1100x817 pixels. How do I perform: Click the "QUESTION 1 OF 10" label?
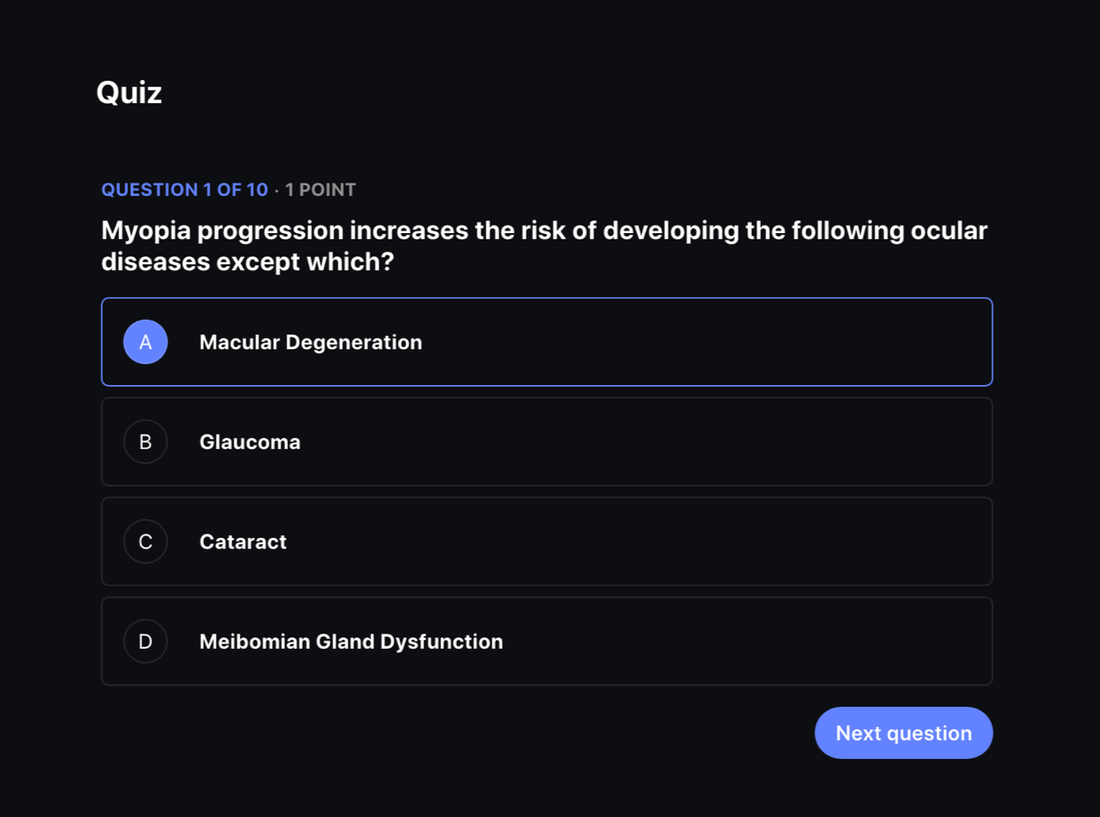(184, 189)
